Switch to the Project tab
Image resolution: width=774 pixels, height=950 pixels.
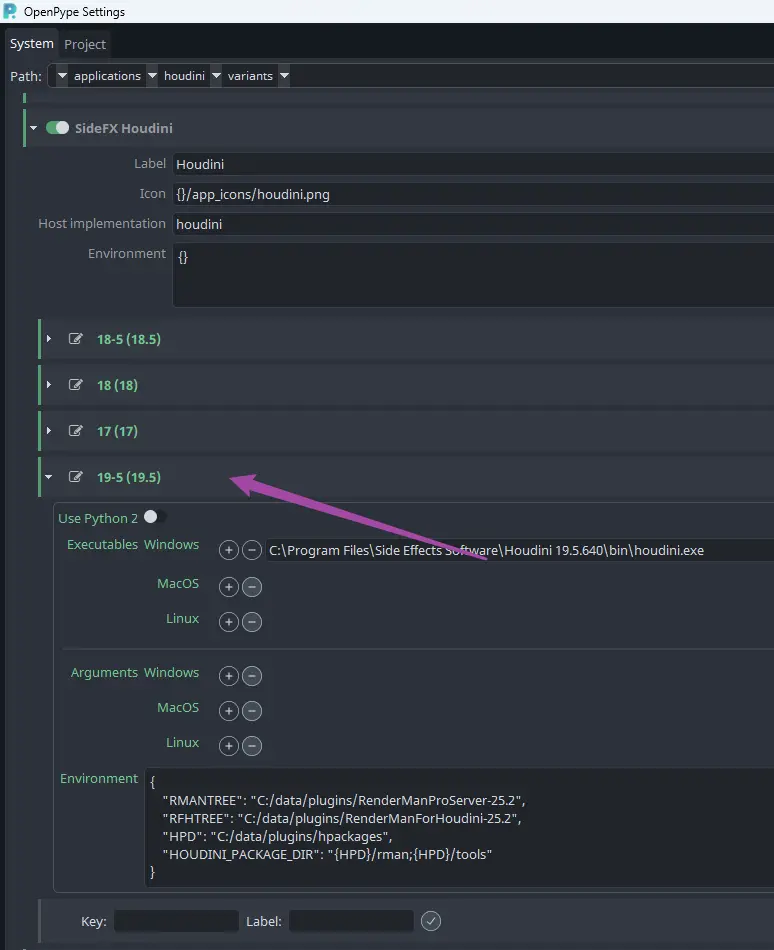coord(85,44)
